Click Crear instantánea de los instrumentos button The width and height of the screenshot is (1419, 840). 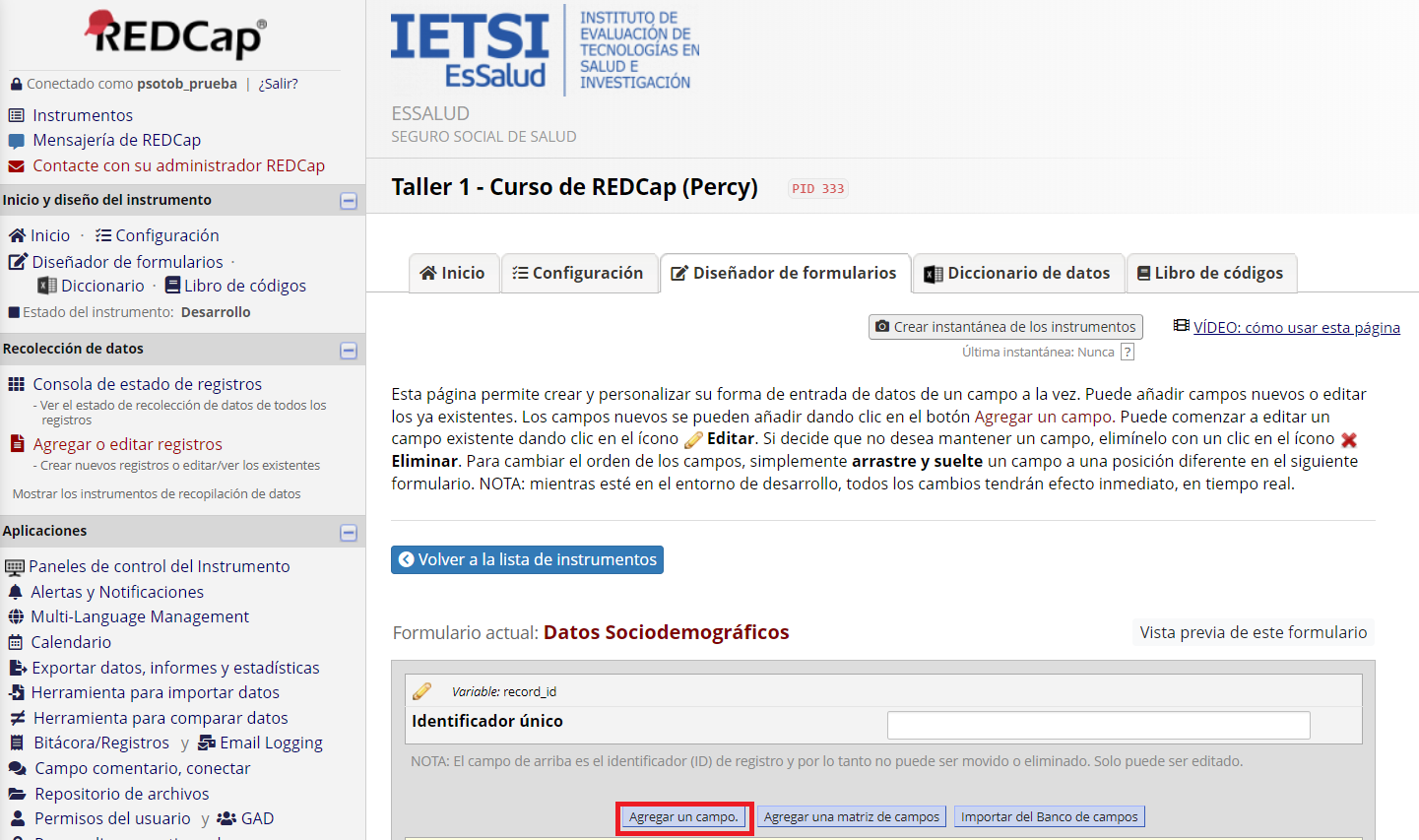click(1005, 327)
